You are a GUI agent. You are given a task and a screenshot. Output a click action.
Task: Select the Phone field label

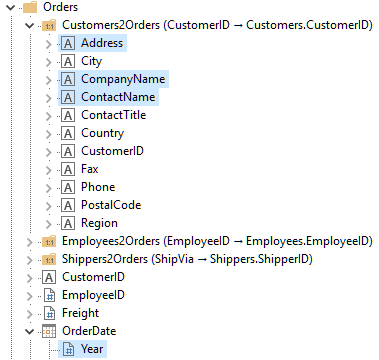(x=98, y=187)
